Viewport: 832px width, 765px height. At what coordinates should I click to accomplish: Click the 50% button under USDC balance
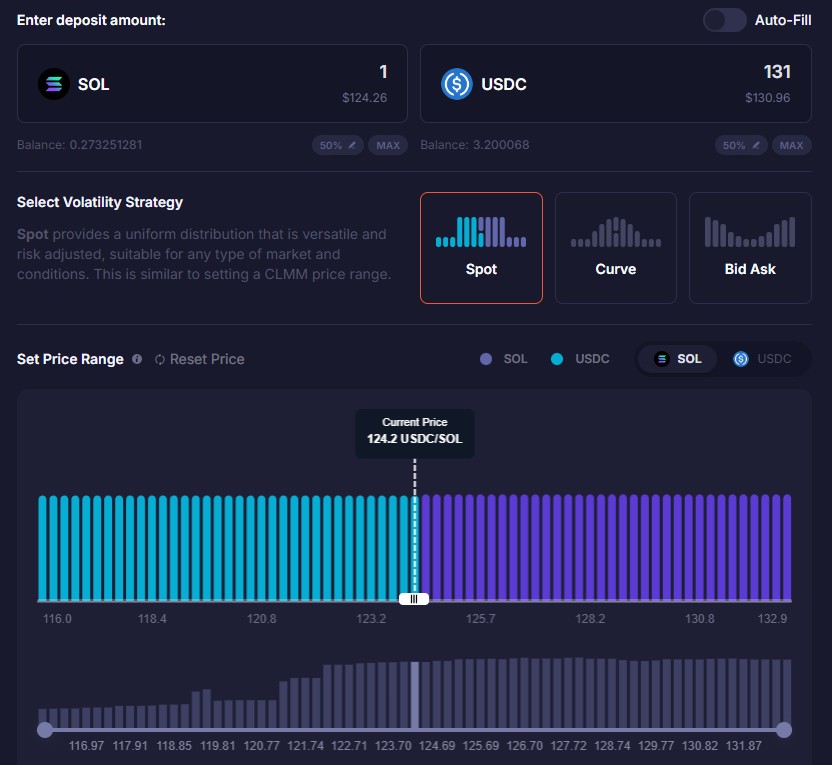tap(740, 145)
